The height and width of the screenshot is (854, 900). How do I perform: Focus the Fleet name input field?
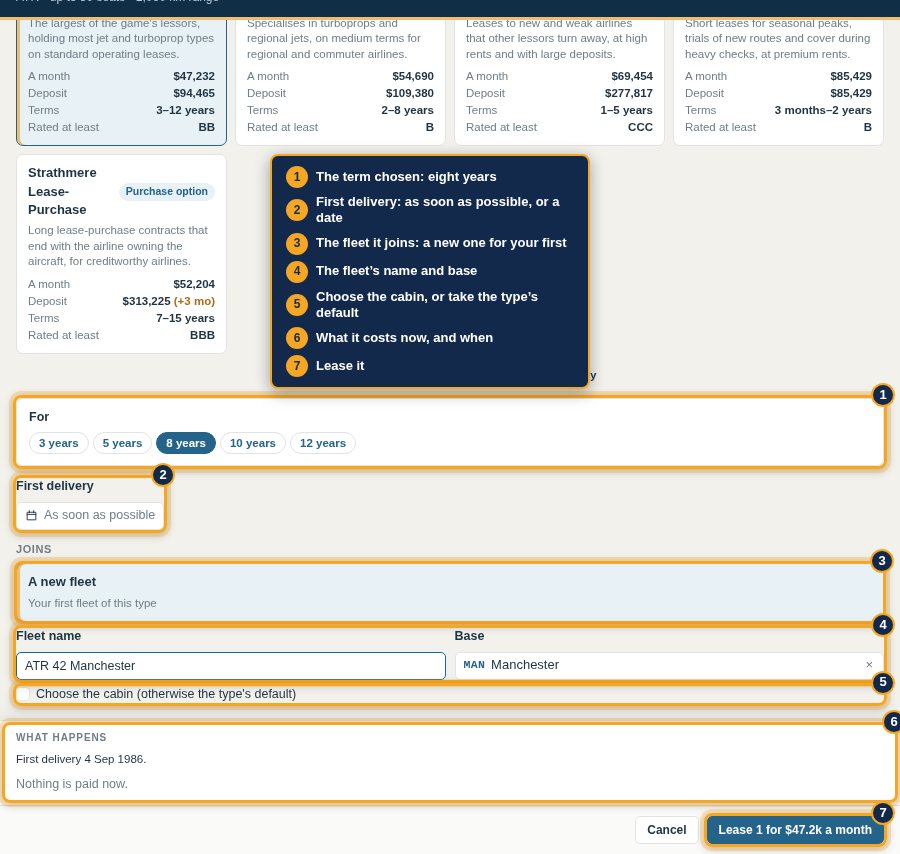point(231,666)
